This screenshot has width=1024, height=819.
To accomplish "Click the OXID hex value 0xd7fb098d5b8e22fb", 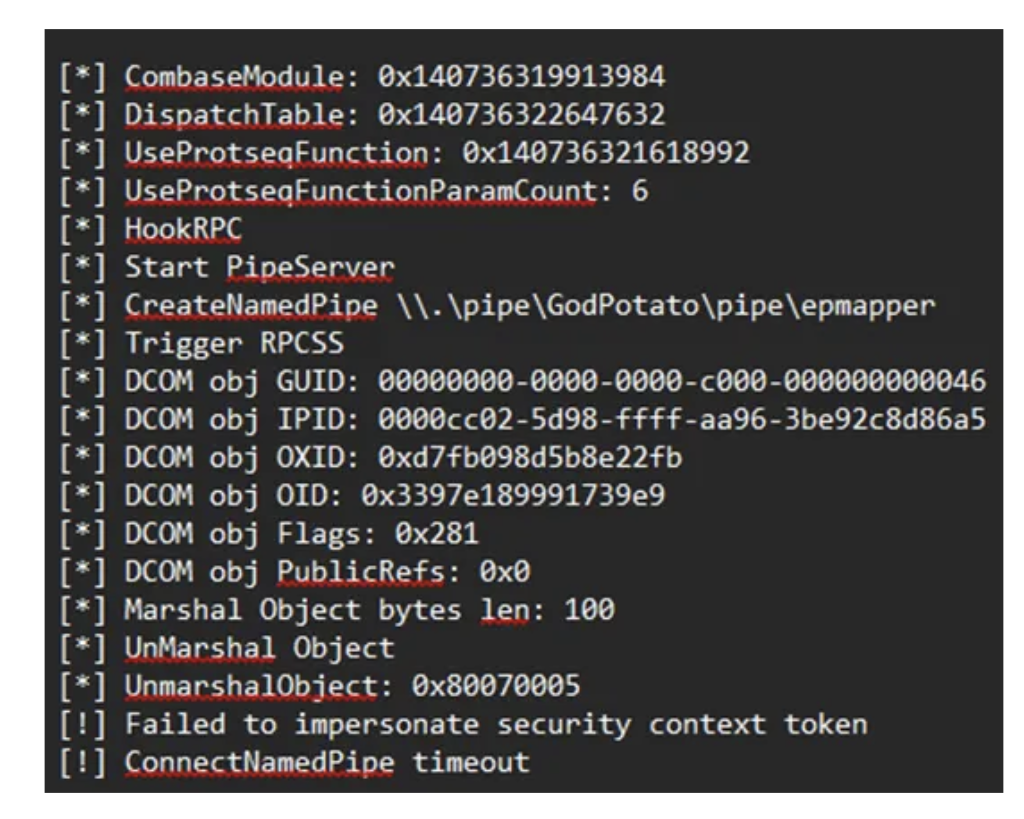I will [531, 458].
